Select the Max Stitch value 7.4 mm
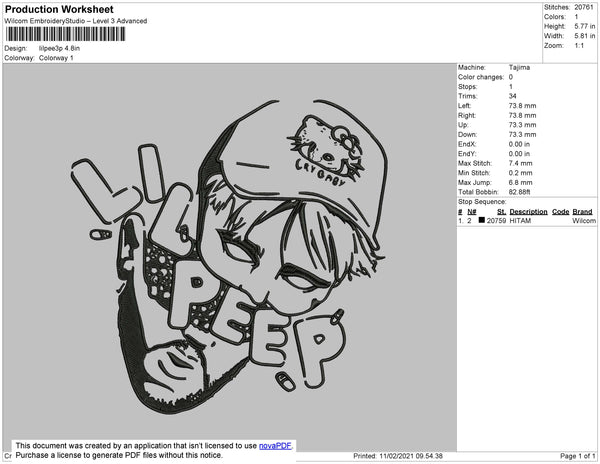 click(520, 163)
